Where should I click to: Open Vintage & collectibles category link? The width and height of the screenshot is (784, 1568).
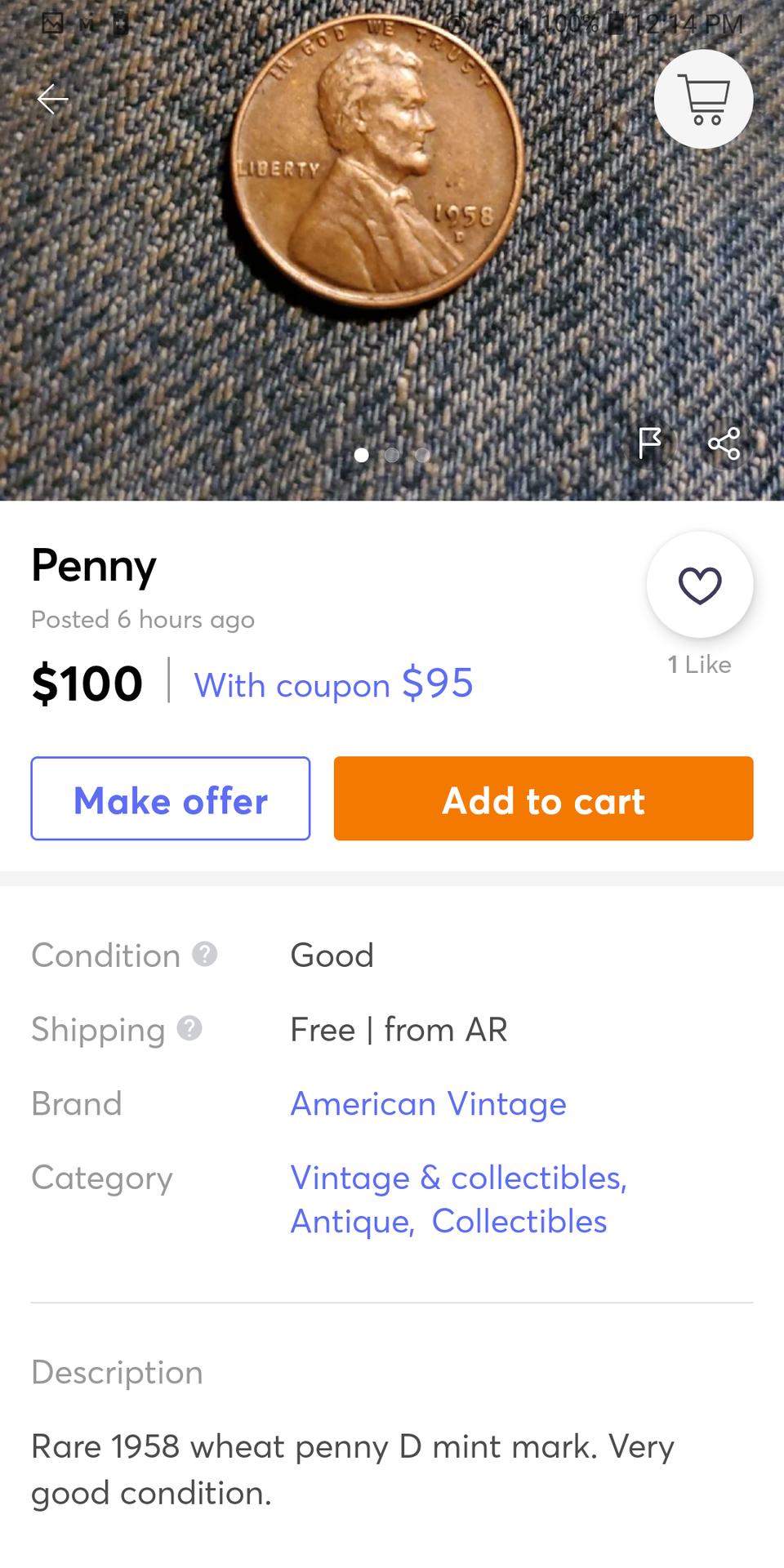[458, 1178]
